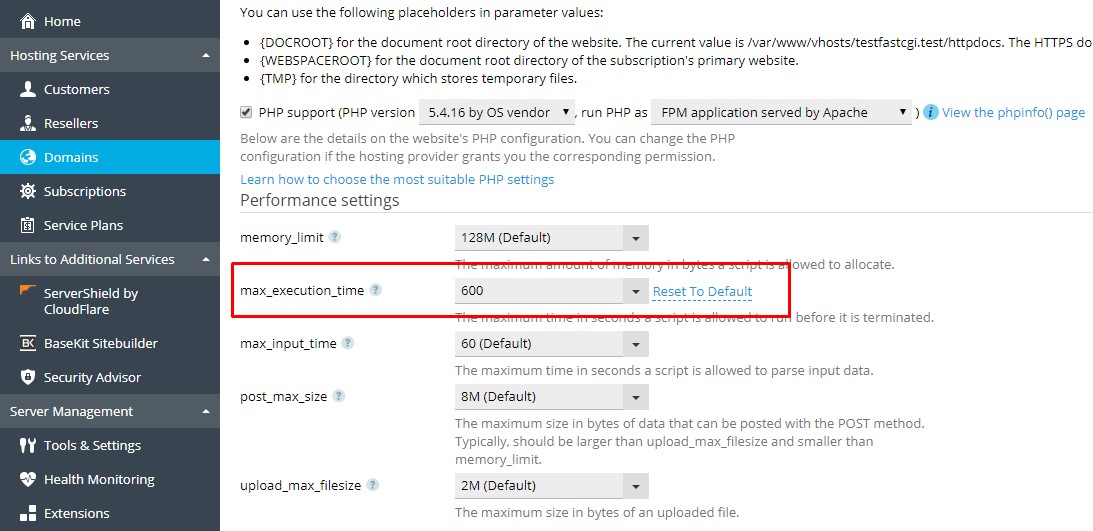The width and height of the screenshot is (1093, 531).
Task: Click the Health Monitoring heart icon
Action: point(27,479)
